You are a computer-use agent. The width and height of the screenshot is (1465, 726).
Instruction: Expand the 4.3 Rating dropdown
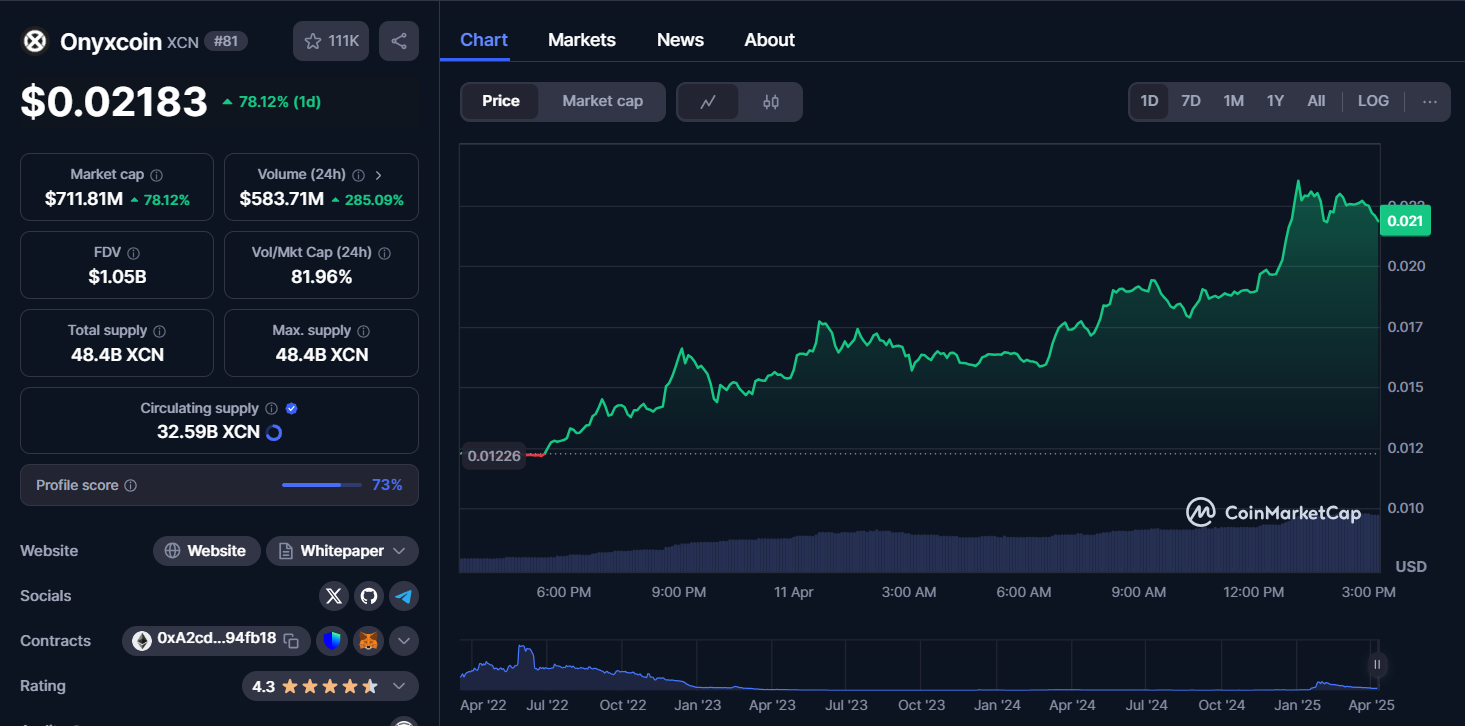(x=399, y=686)
